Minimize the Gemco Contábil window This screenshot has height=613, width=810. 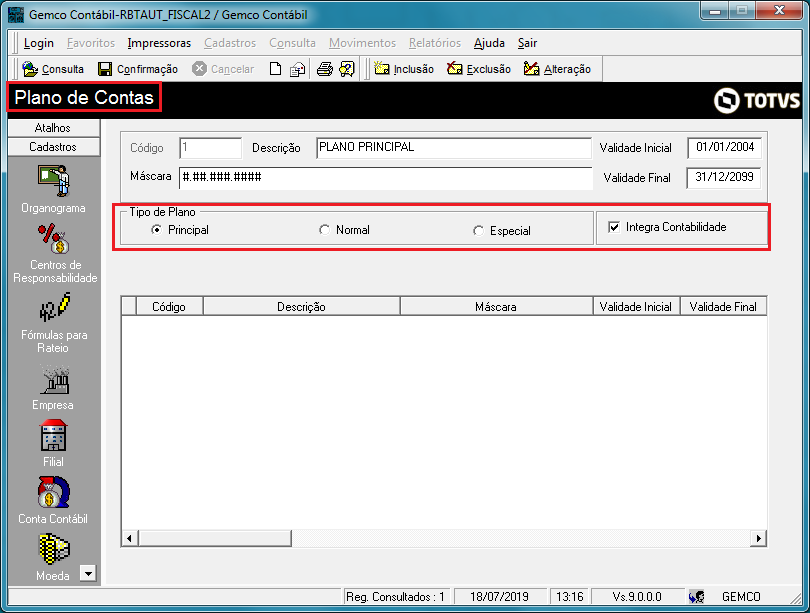(x=715, y=10)
